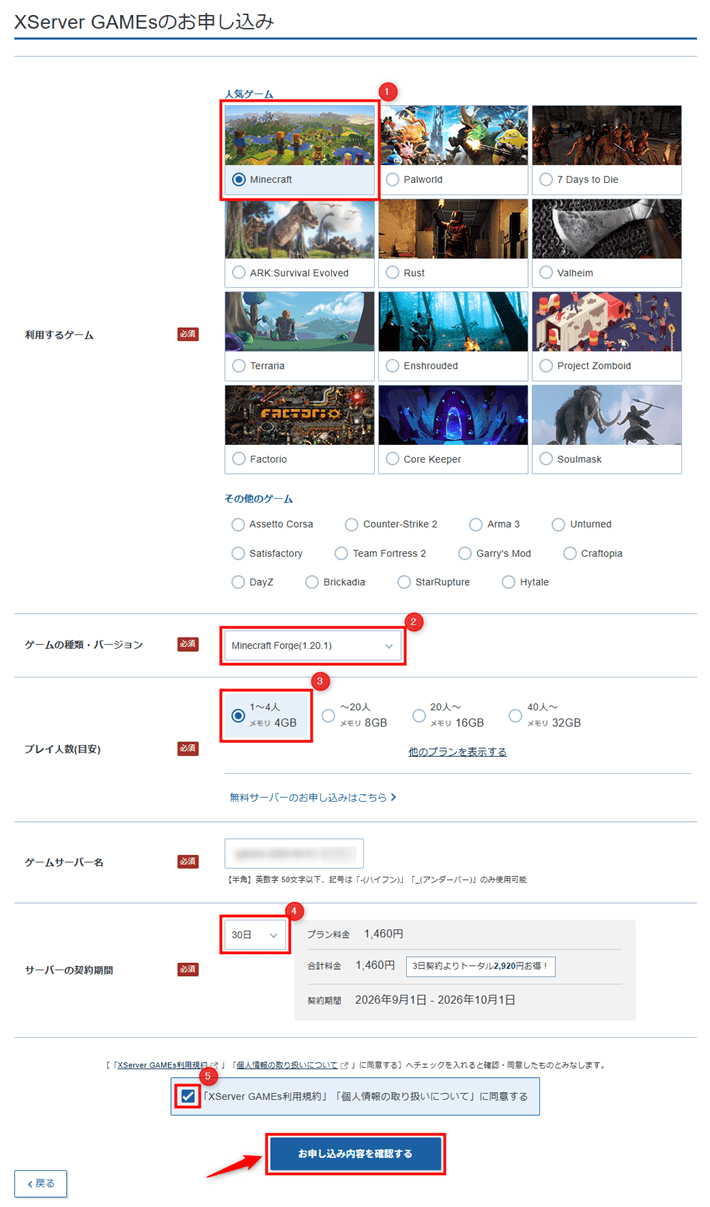710x1207 pixels.
Task: Click the Palworld game thumbnail image
Action: click(453, 135)
